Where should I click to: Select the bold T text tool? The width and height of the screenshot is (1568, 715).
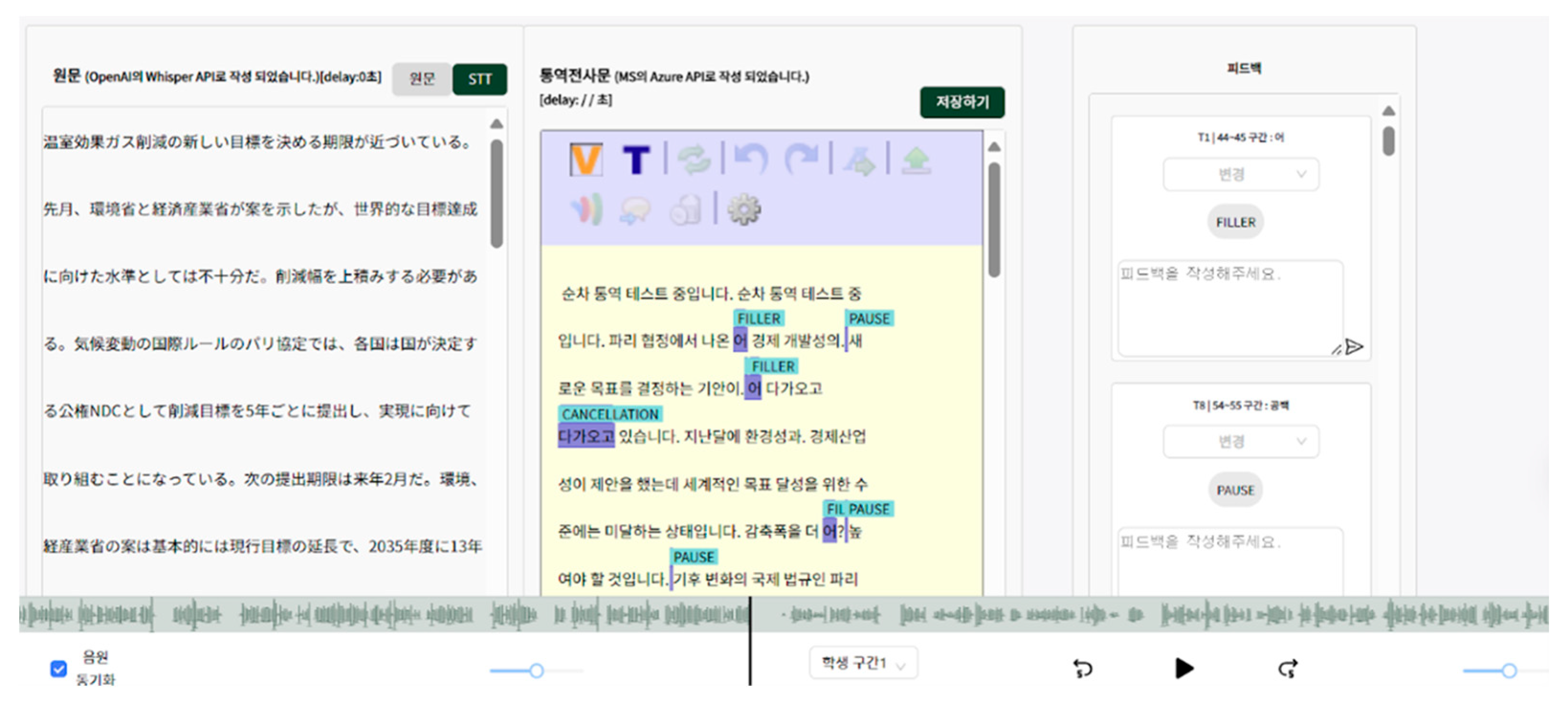point(636,160)
